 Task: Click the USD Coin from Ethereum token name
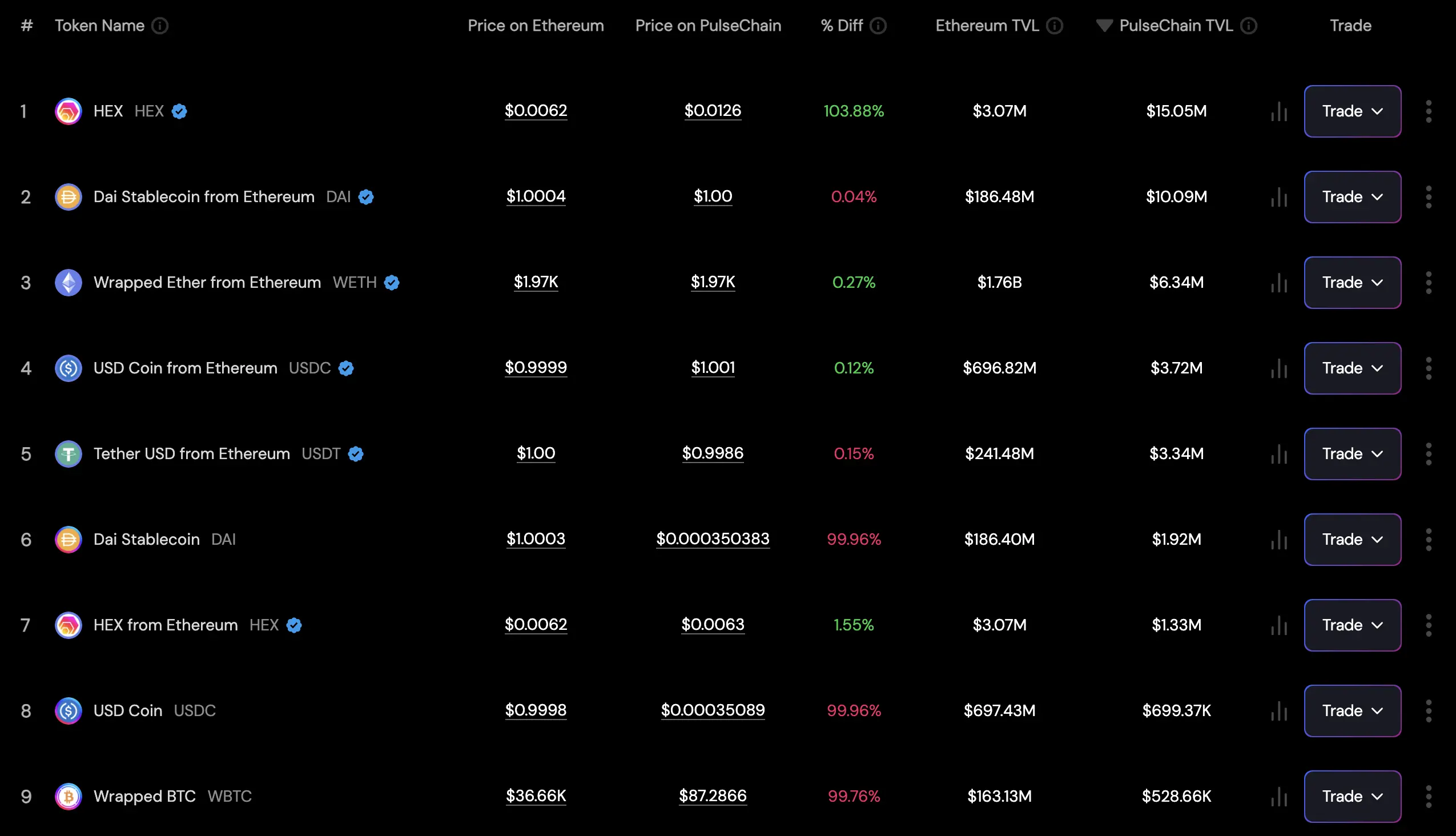click(186, 368)
